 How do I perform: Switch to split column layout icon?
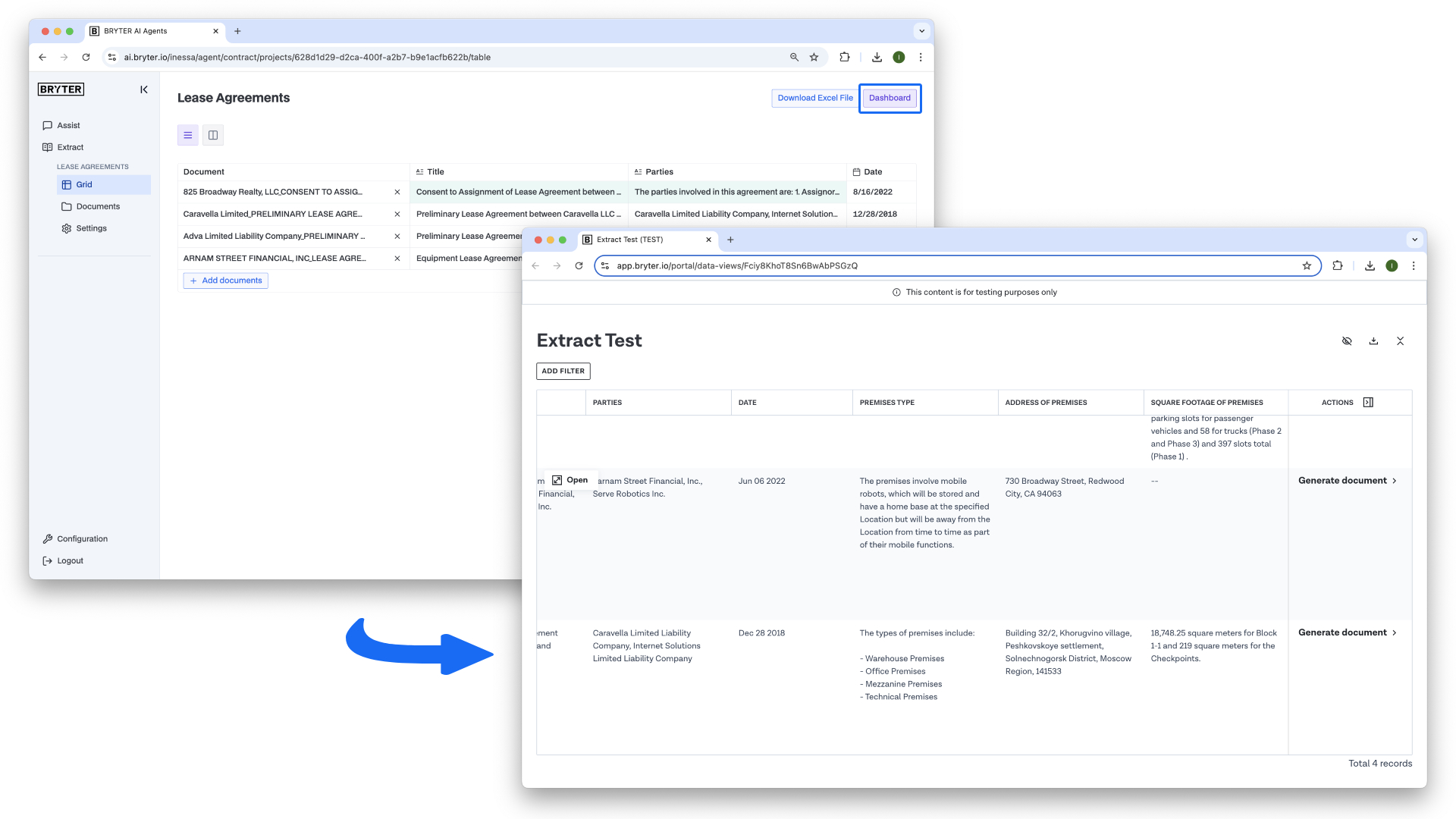tap(213, 135)
